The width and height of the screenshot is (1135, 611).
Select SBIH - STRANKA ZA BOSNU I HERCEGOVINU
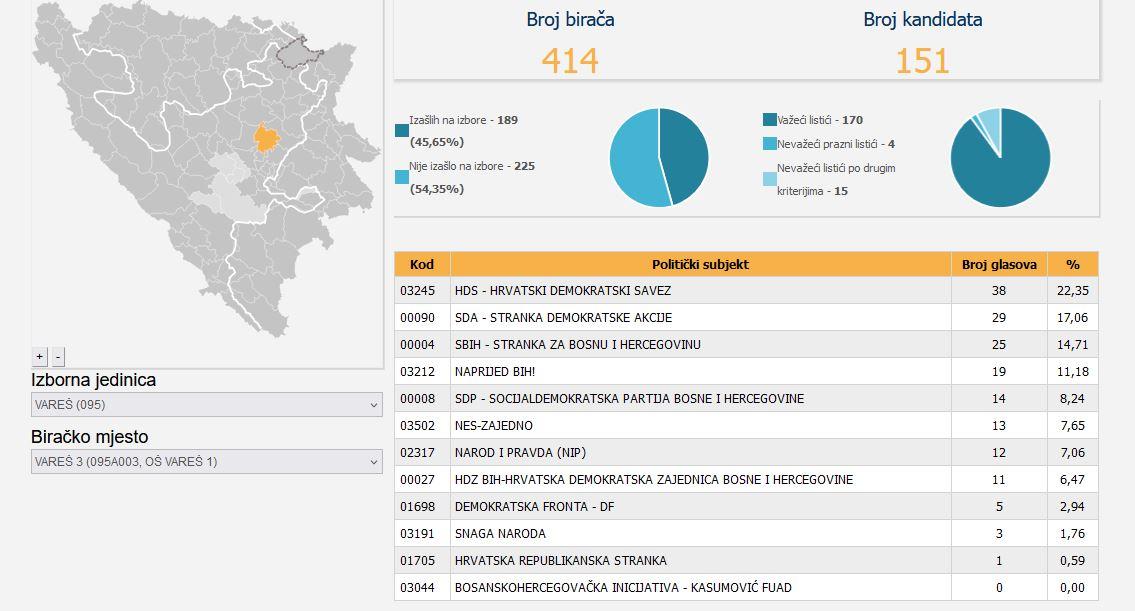[x=746, y=345]
